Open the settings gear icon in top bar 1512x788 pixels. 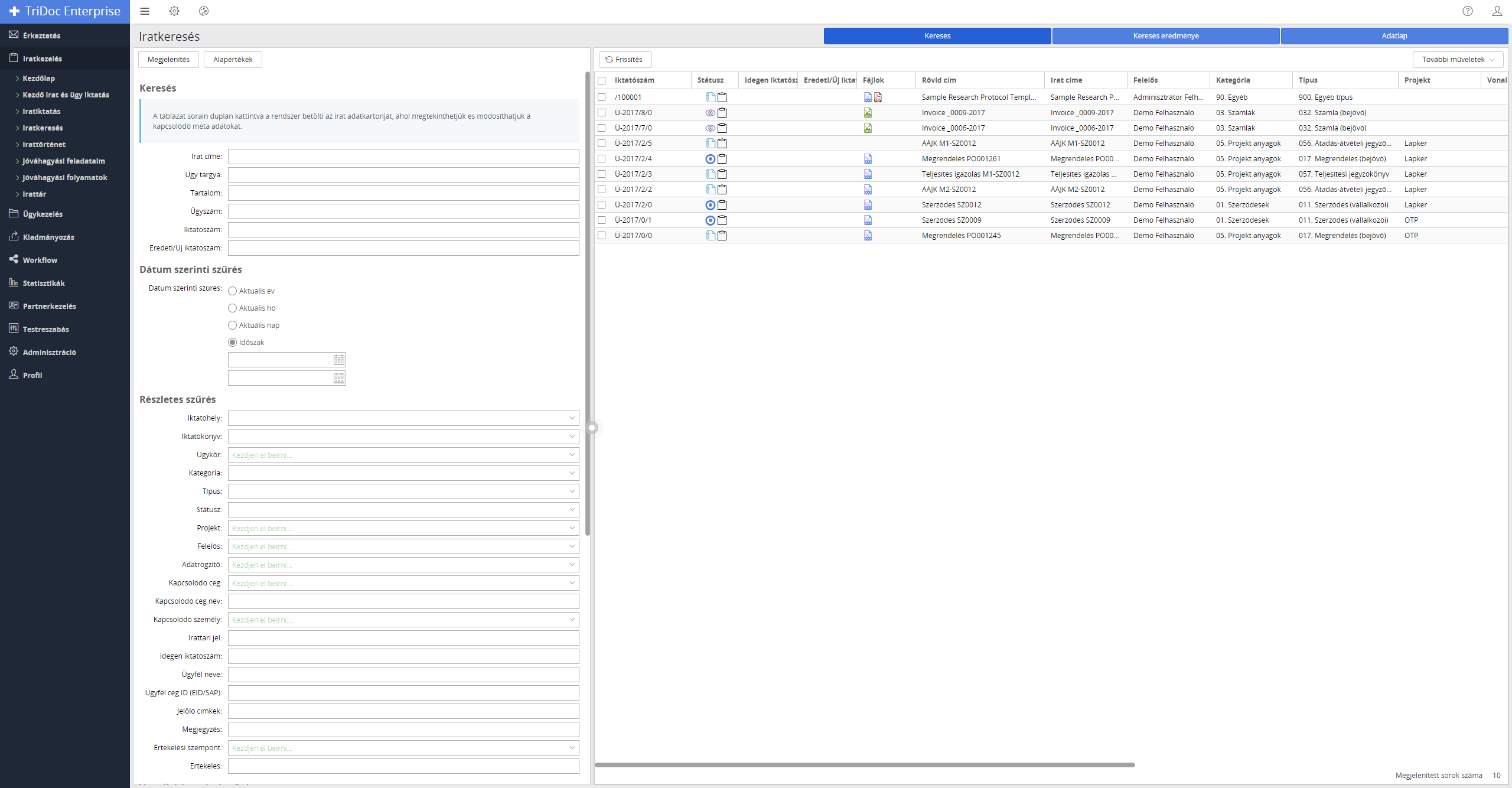point(174,11)
